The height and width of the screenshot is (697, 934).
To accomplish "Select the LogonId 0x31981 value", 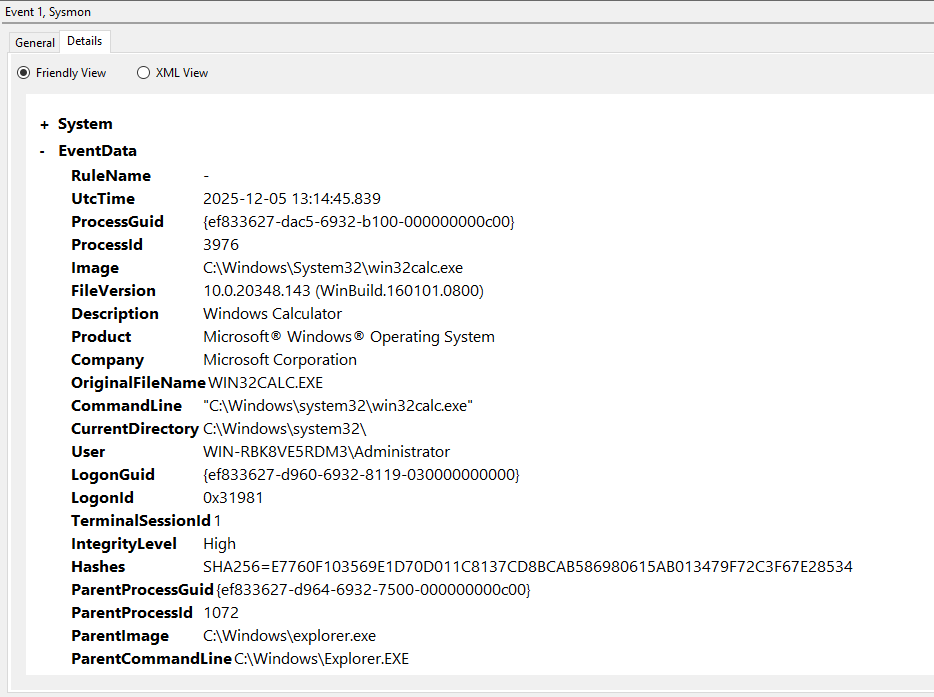I will click(x=233, y=498).
